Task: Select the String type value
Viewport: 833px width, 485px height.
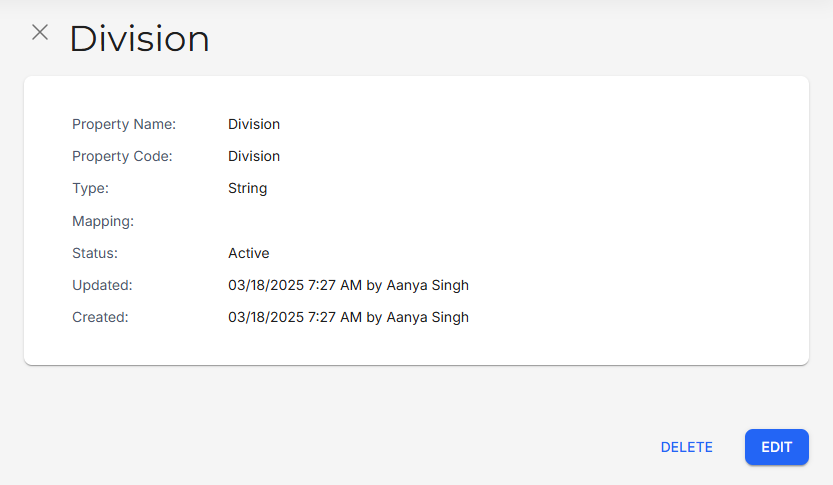Action: [x=247, y=188]
